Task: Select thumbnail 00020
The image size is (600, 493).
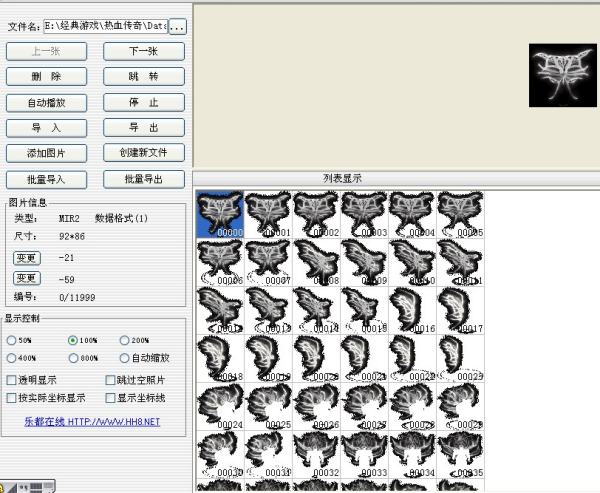Action: coord(316,359)
